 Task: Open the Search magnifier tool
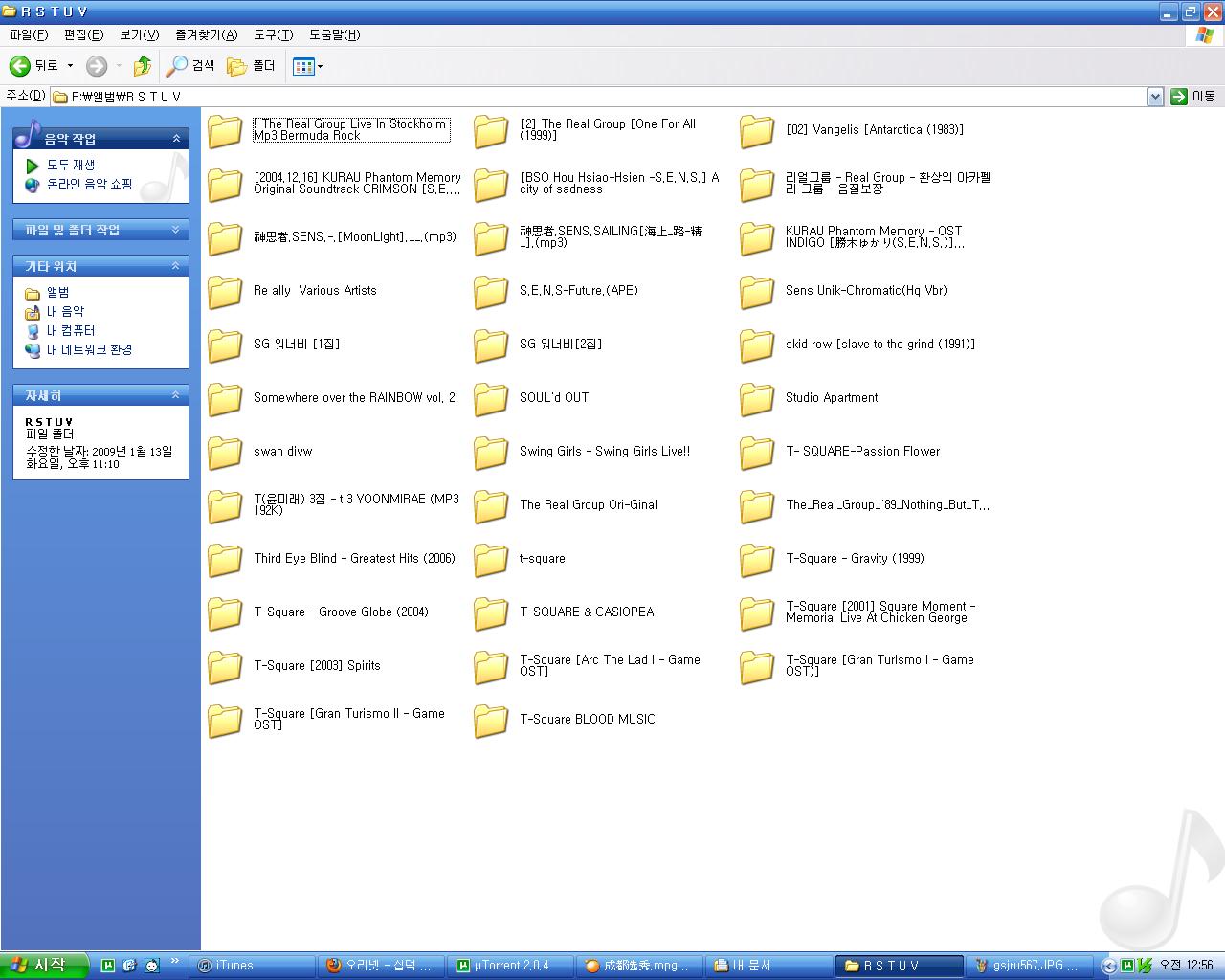click(x=177, y=66)
